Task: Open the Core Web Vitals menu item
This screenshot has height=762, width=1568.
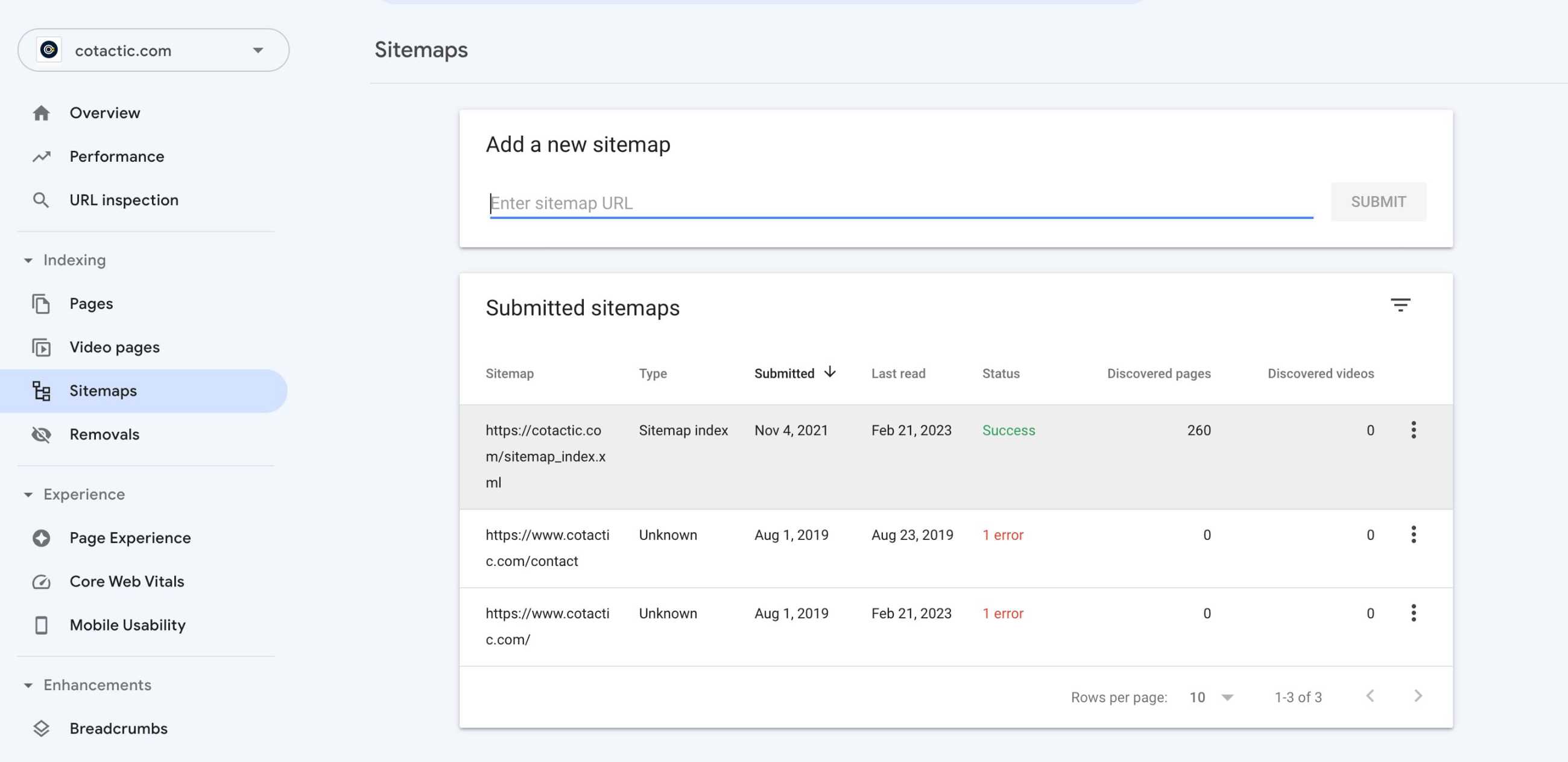Action: point(144,582)
